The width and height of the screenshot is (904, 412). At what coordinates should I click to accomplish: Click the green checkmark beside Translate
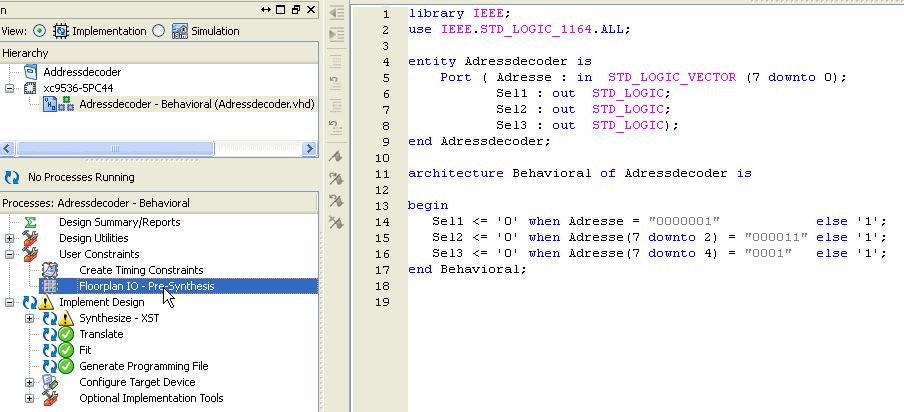(66, 334)
